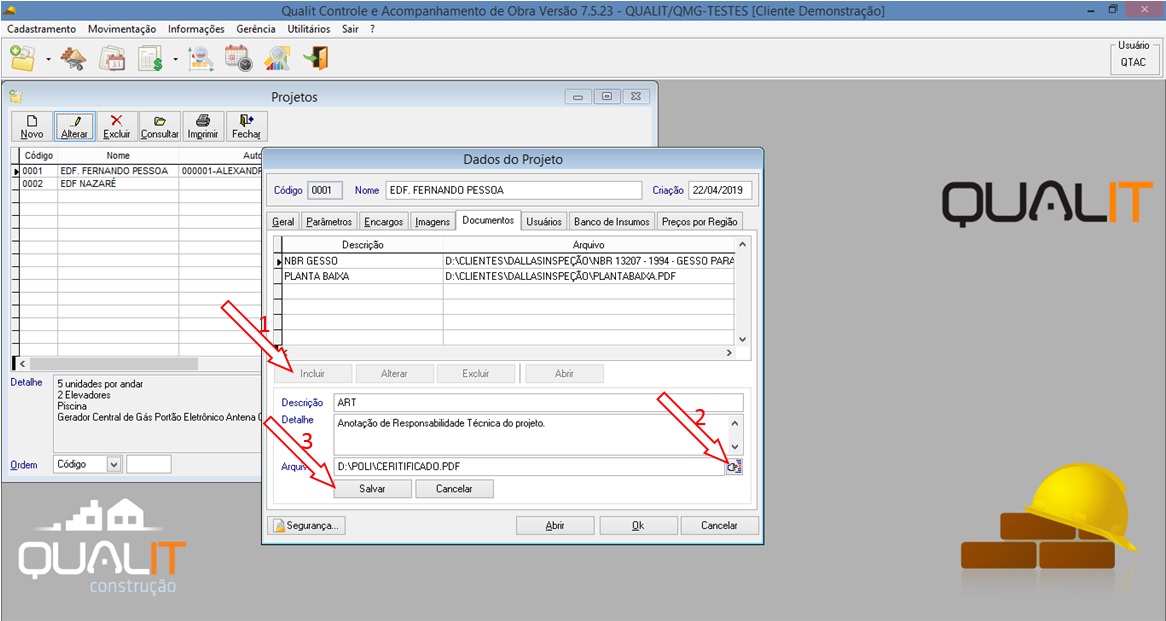This screenshot has width=1166, height=621.
Task: Click the Segurança... button
Action: (x=306, y=525)
